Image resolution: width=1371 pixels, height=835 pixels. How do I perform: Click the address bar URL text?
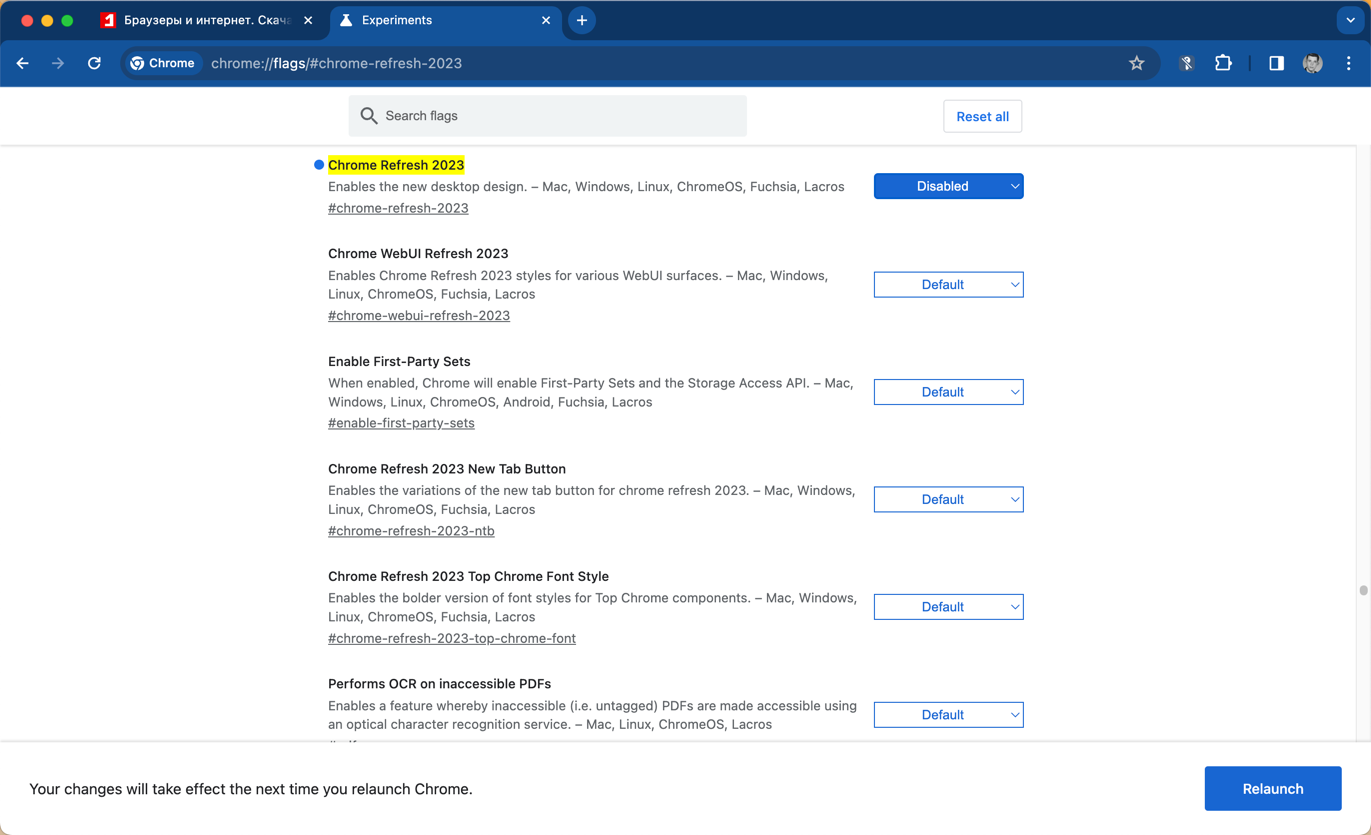click(336, 63)
